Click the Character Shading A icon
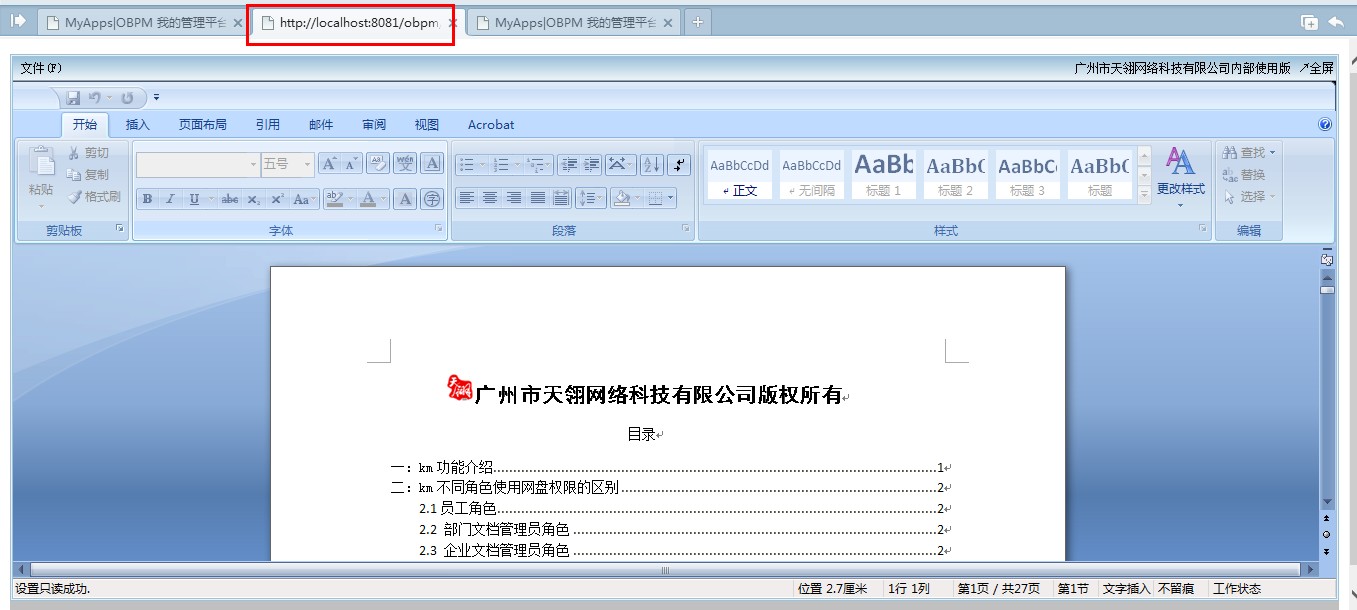Screen dimensions: 1357x610 [405, 199]
